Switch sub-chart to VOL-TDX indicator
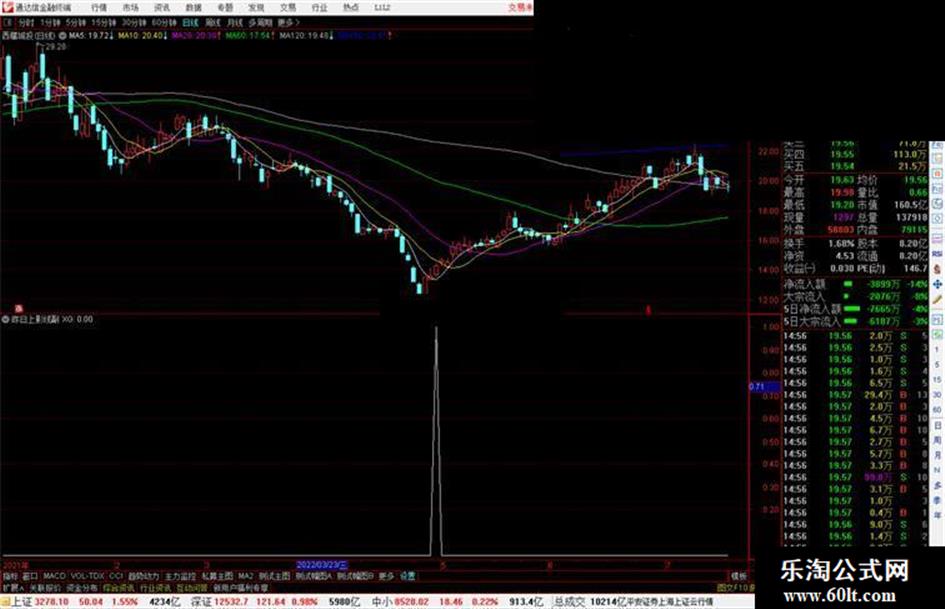This screenshot has width=945, height=609. click(87, 576)
